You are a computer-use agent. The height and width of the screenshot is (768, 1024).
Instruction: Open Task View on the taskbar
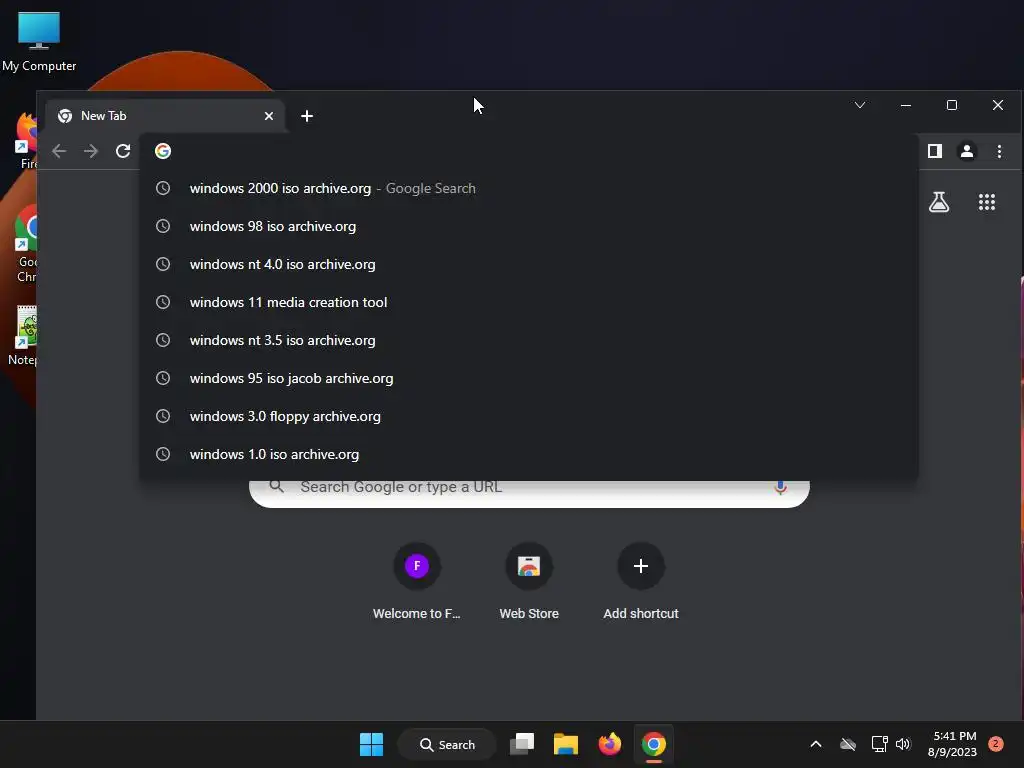522,744
